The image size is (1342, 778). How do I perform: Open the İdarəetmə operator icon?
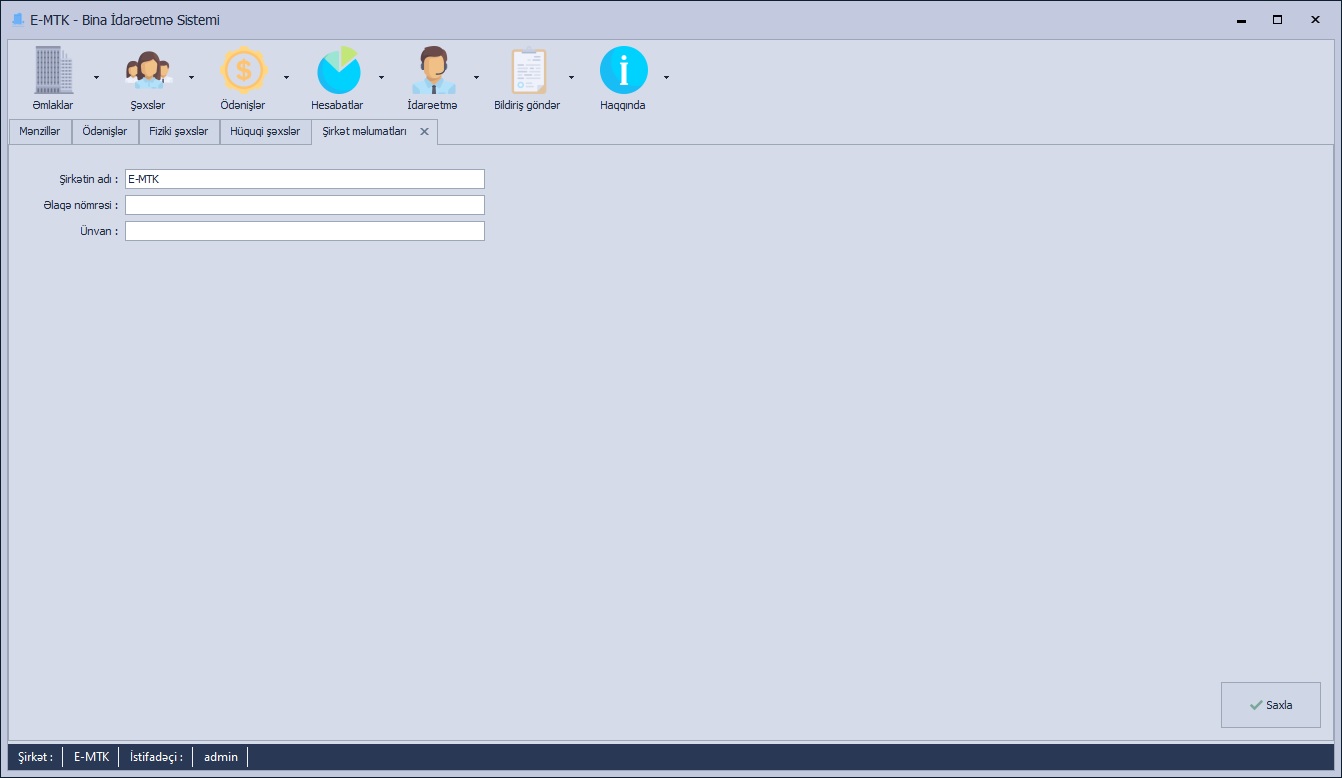(432, 71)
